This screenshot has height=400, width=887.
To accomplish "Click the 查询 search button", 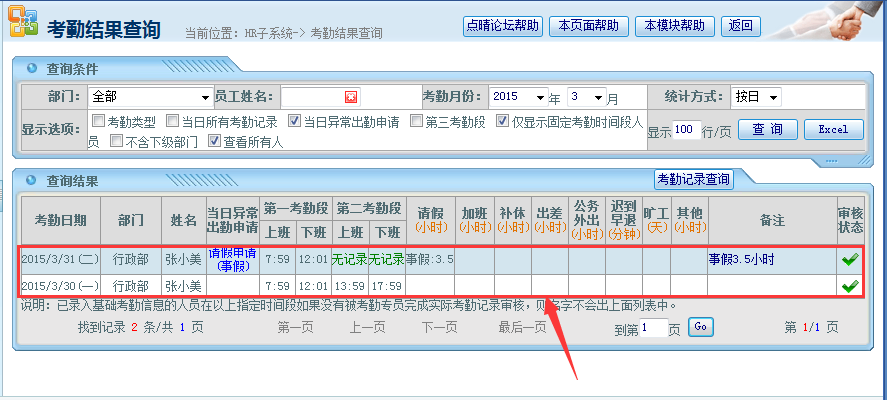I will [x=768, y=130].
